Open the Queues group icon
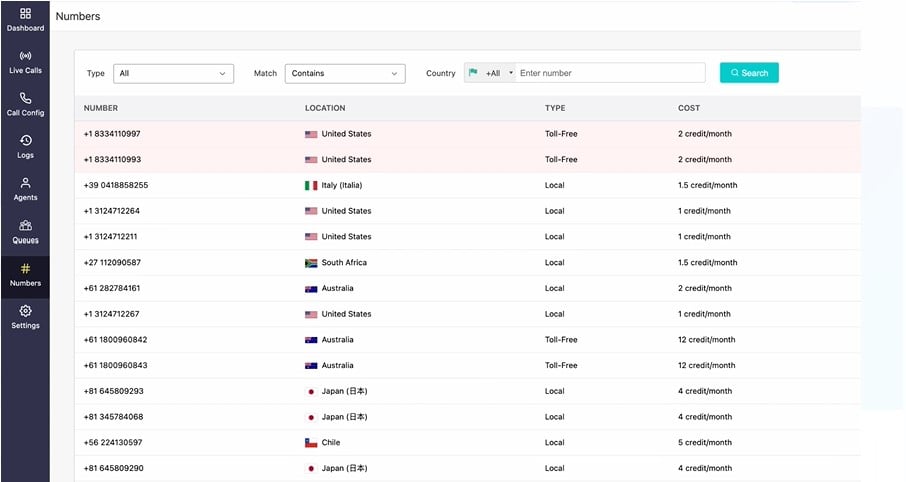The width and height of the screenshot is (906, 482). point(25,225)
